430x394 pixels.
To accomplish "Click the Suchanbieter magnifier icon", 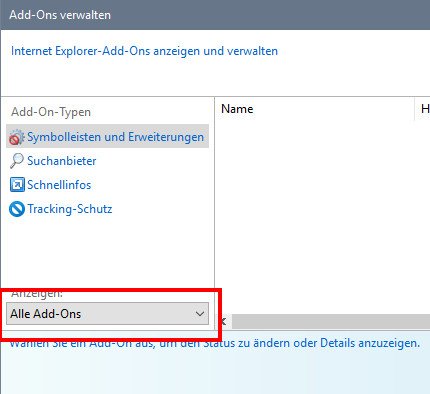I will (16, 161).
